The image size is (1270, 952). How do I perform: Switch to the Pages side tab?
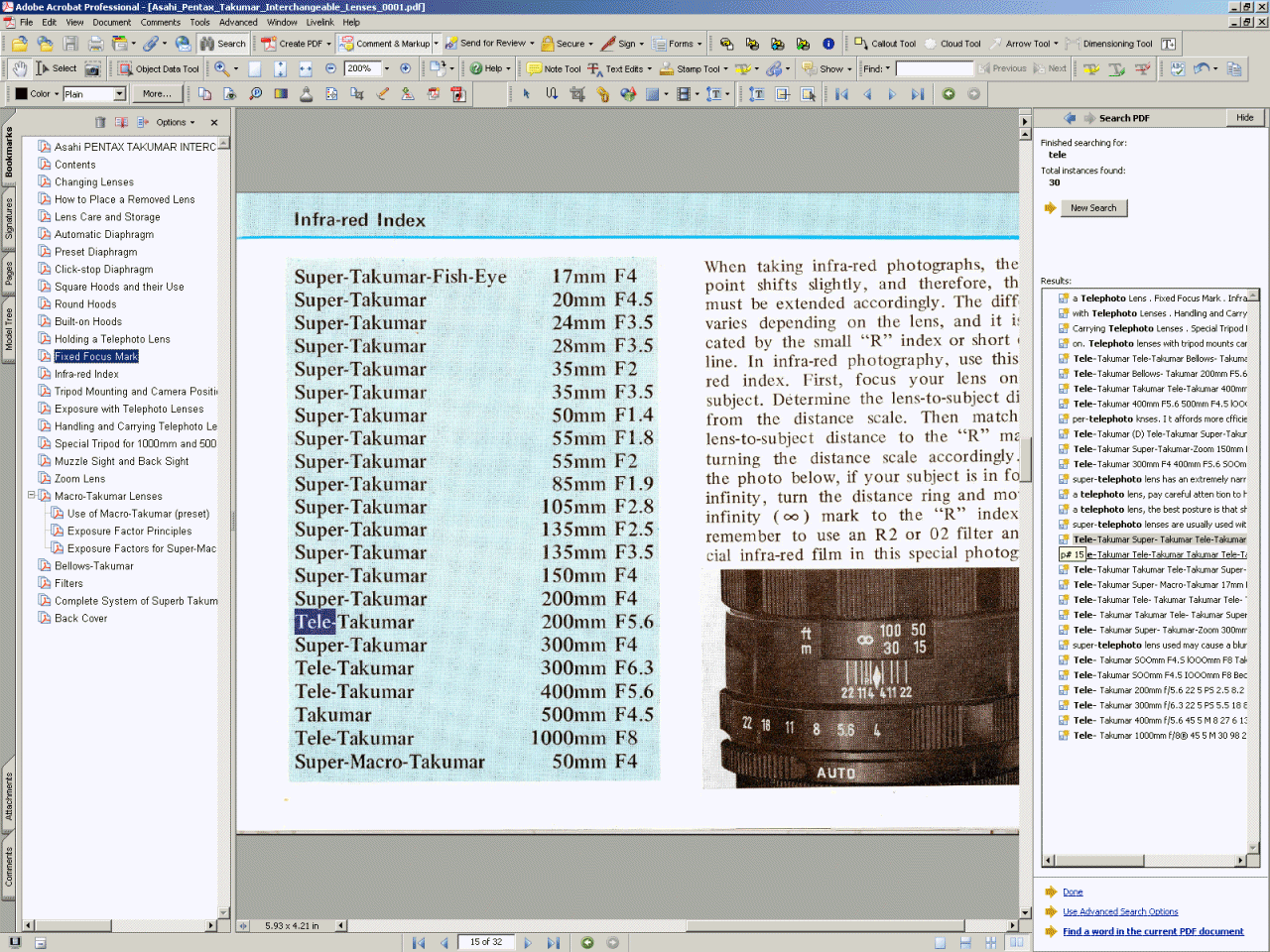click(x=9, y=272)
